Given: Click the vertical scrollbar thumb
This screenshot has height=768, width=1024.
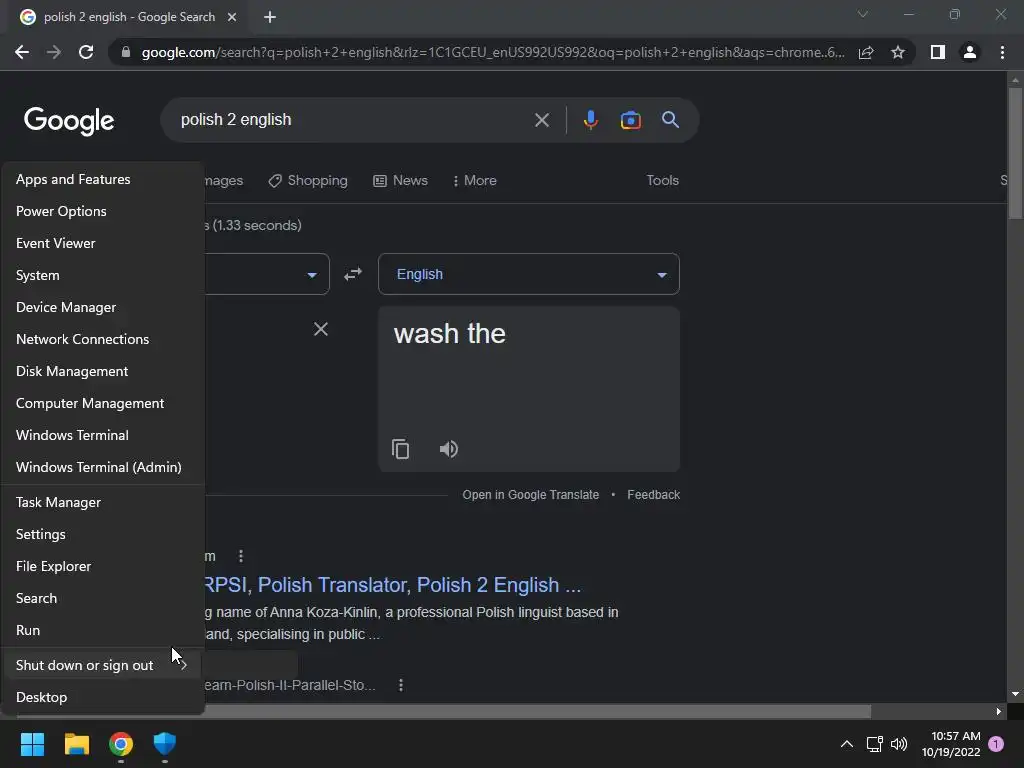Looking at the screenshot, I should [x=1015, y=153].
